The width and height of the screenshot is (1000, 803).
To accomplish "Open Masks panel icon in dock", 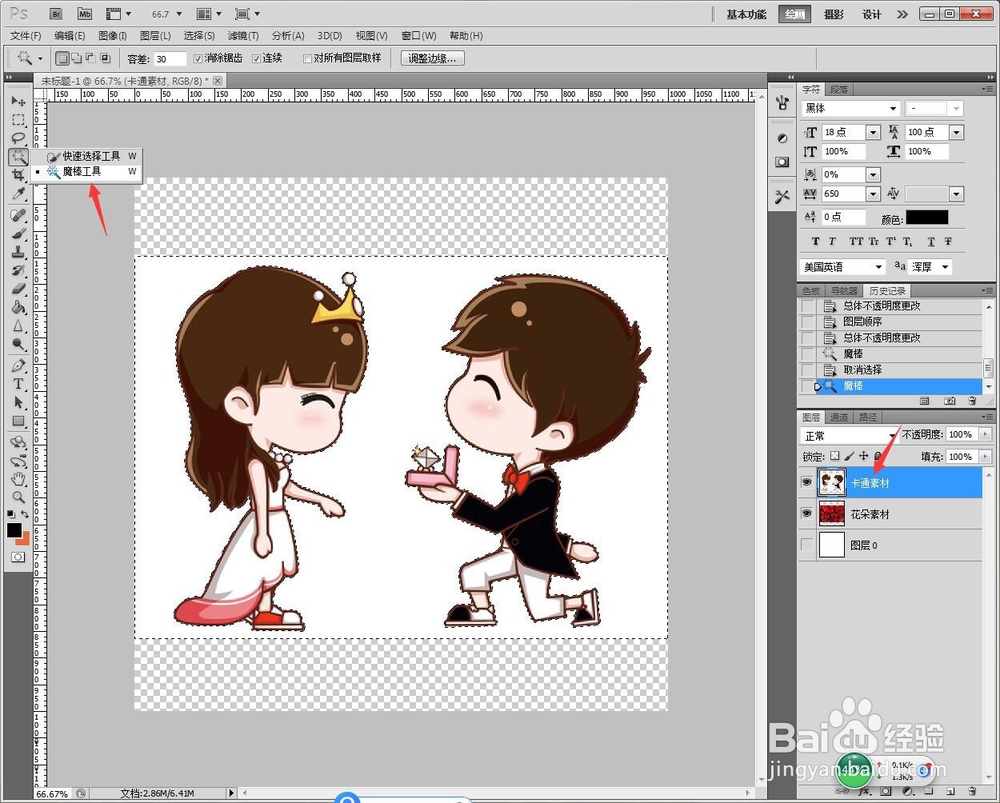I will 783,162.
